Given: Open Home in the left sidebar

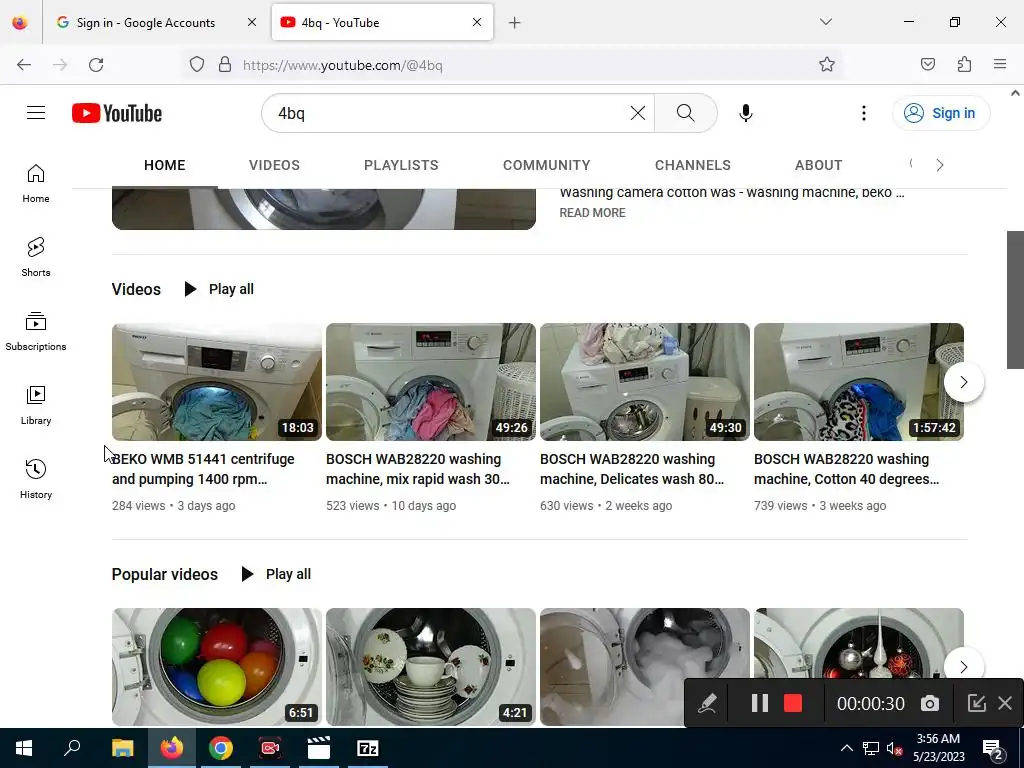Looking at the screenshot, I should click(36, 184).
